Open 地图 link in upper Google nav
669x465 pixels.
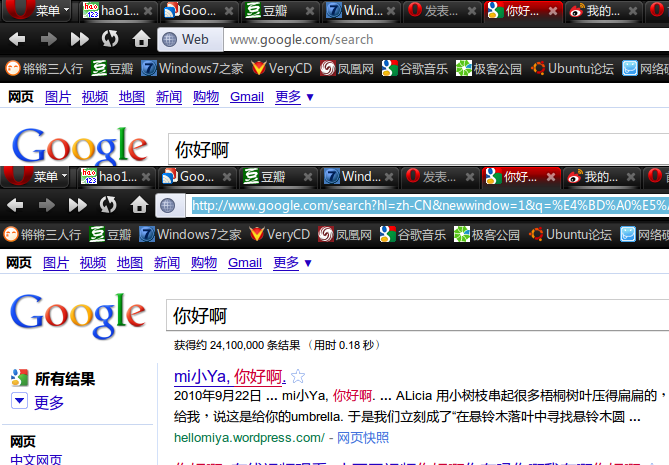coord(132,97)
